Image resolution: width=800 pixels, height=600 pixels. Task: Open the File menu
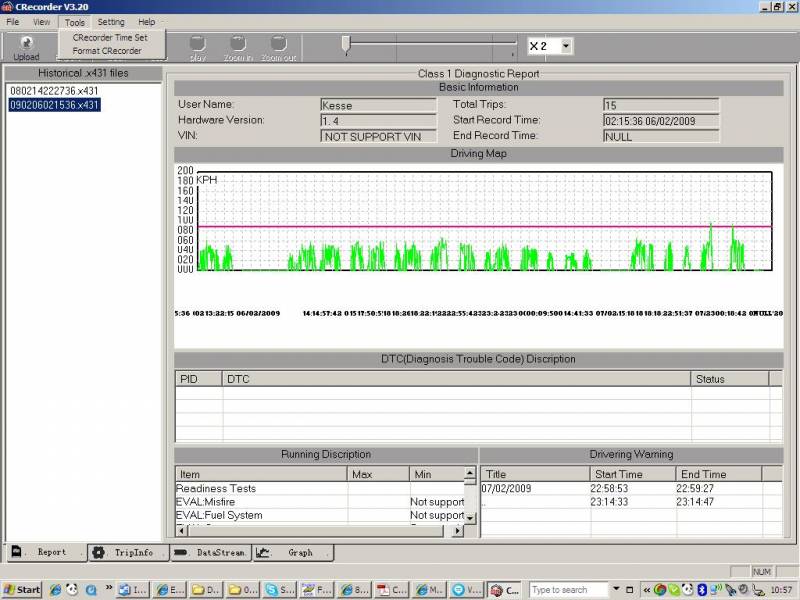click(x=13, y=21)
